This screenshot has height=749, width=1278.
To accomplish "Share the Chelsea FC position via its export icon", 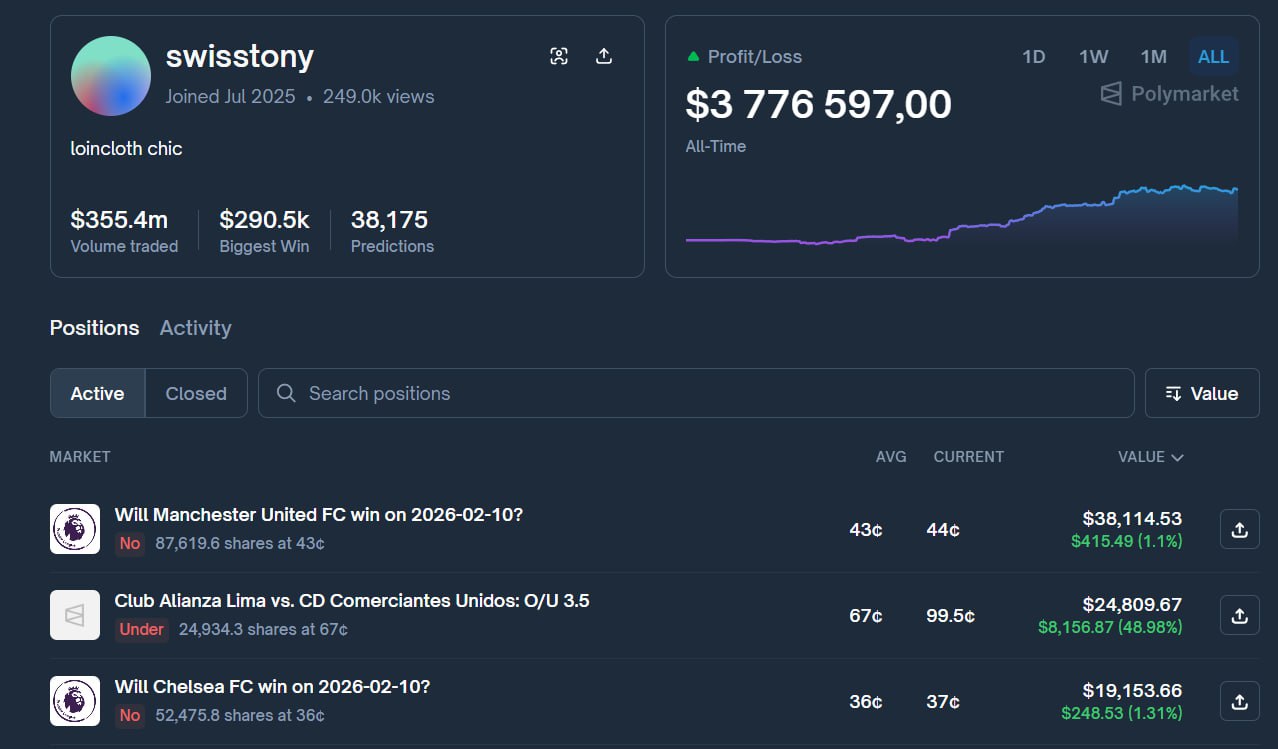I will 1239,701.
